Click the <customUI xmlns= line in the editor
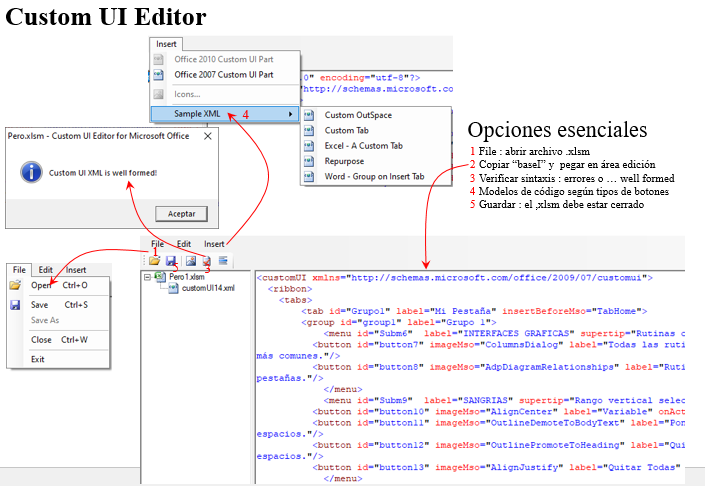Screen dimensions: 705x486 pos(455,278)
